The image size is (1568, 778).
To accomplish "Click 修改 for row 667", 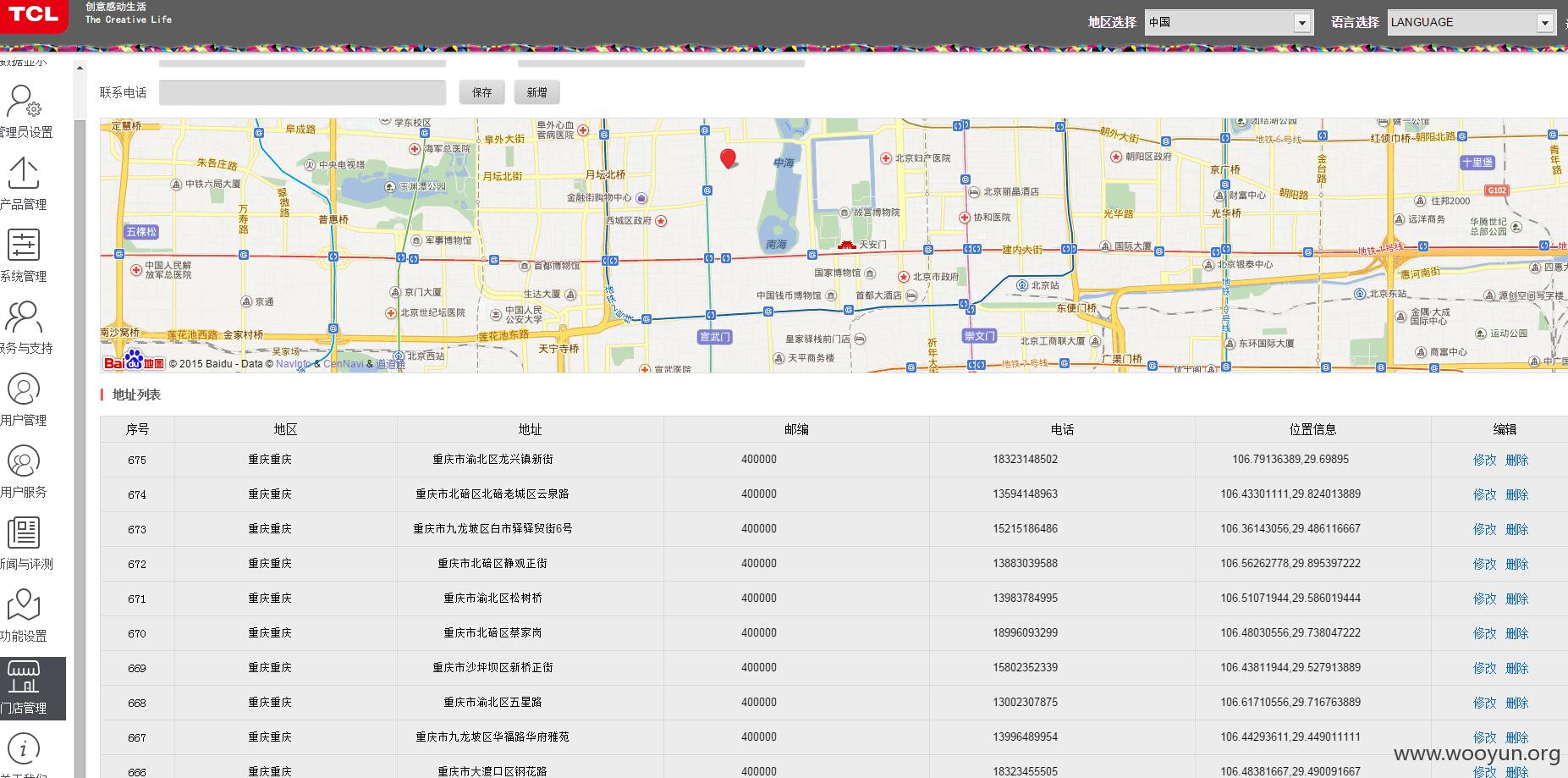I will 1485,737.
